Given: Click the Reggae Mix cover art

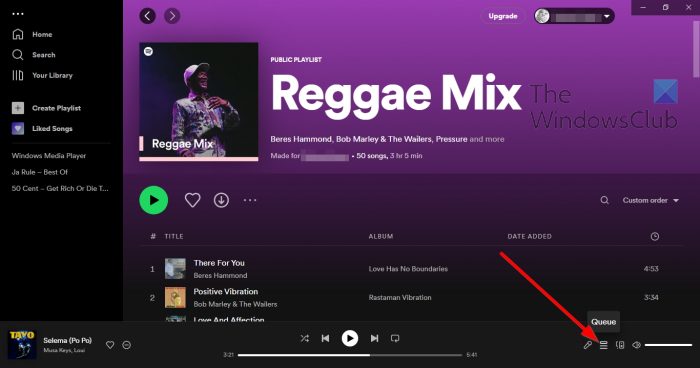Looking at the screenshot, I should click(x=199, y=102).
